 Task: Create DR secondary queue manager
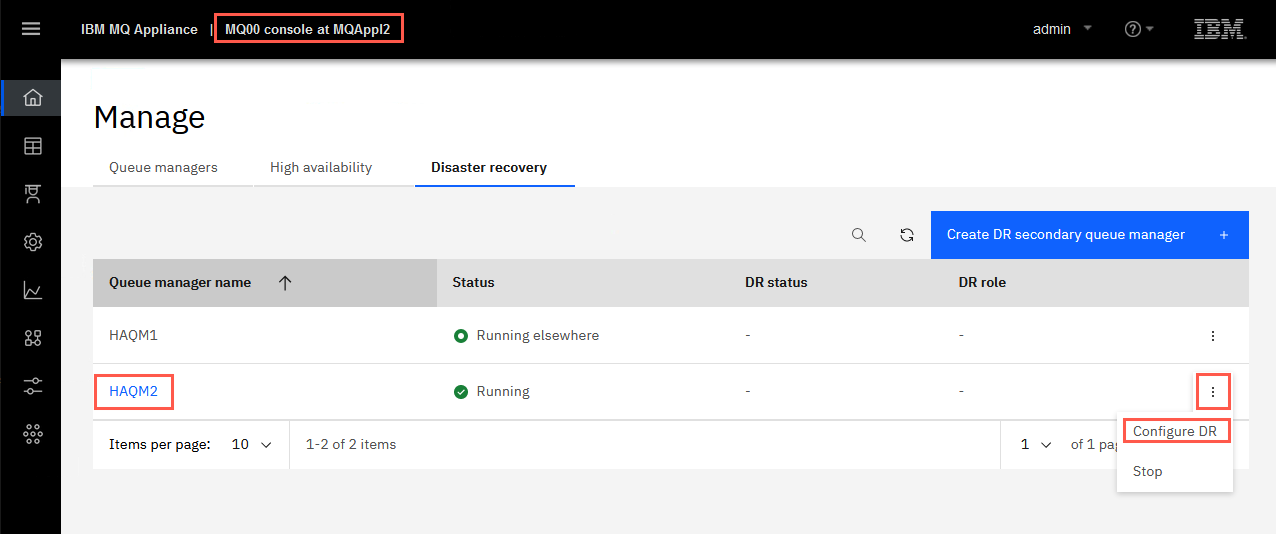click(1090, 235)
